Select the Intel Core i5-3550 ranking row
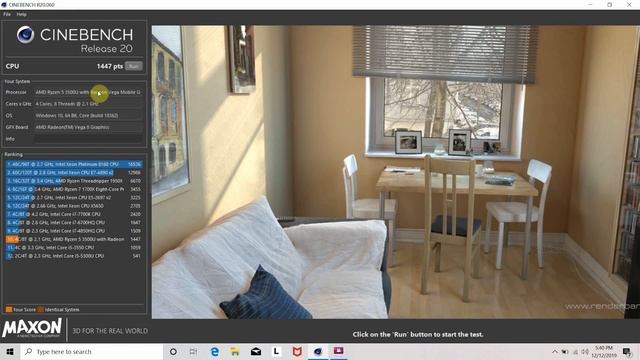Image resolution: width=640 pixels, height=360 pixels. [x=74, y=248]
